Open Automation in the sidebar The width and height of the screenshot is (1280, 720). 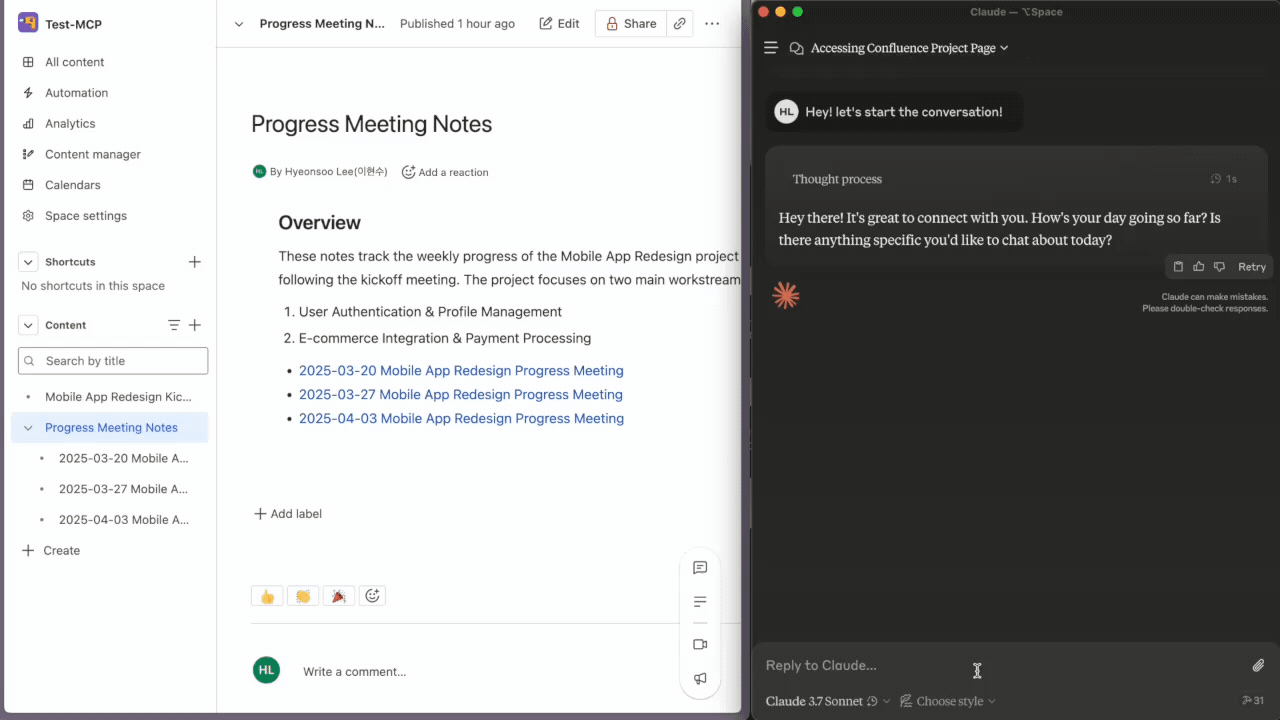(x=76, y=93)
